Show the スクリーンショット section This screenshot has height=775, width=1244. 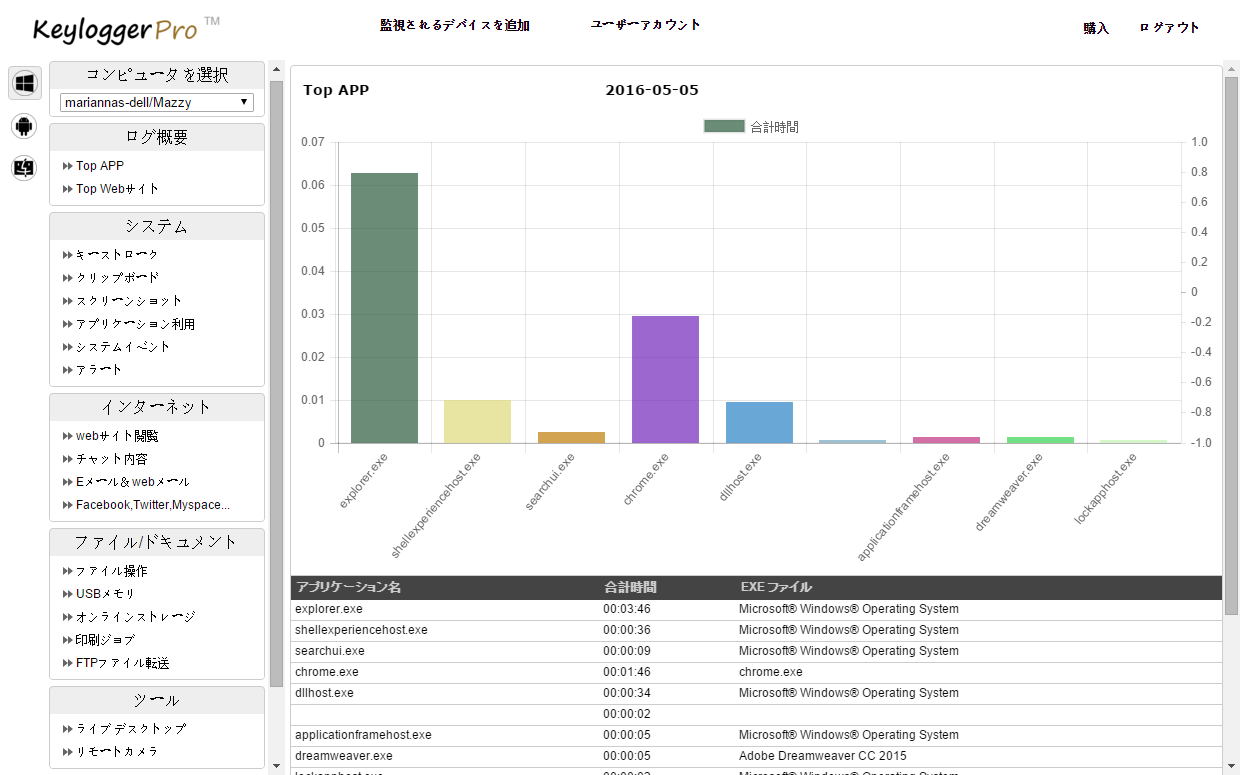128,301
